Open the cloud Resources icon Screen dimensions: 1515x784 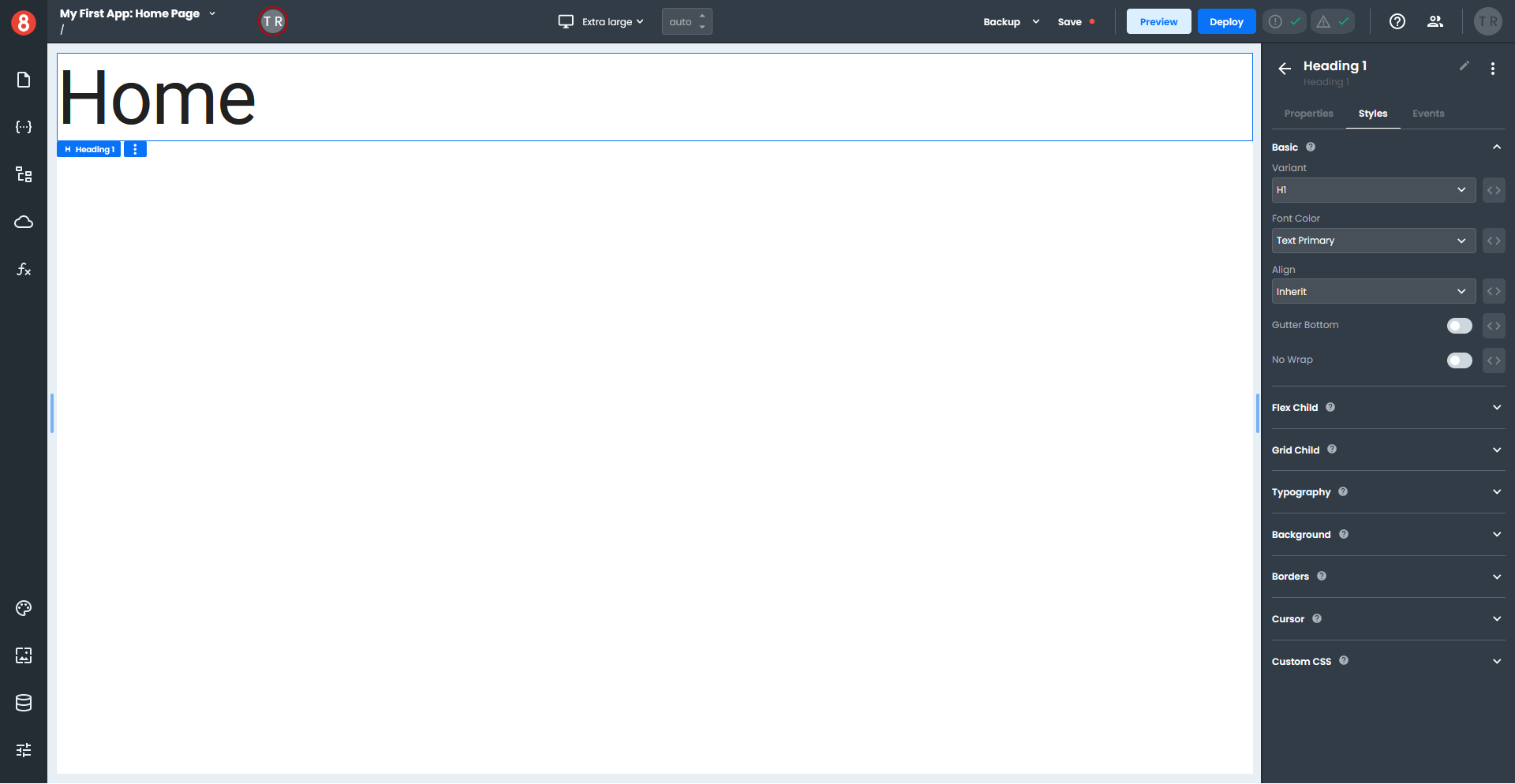pyautogui.click(x=24, y=222)
